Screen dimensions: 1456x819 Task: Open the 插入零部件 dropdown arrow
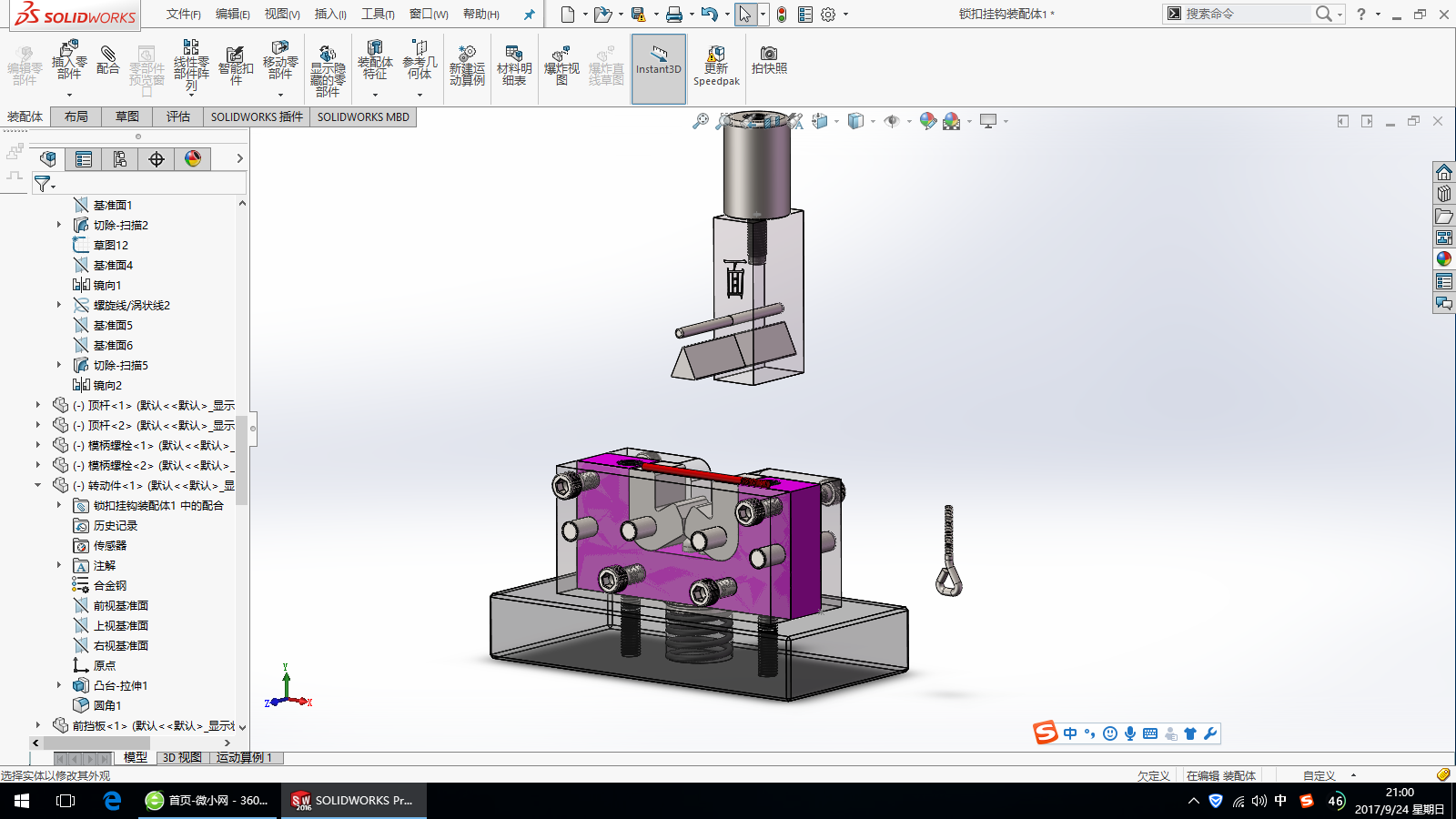(x=69, y=95)
